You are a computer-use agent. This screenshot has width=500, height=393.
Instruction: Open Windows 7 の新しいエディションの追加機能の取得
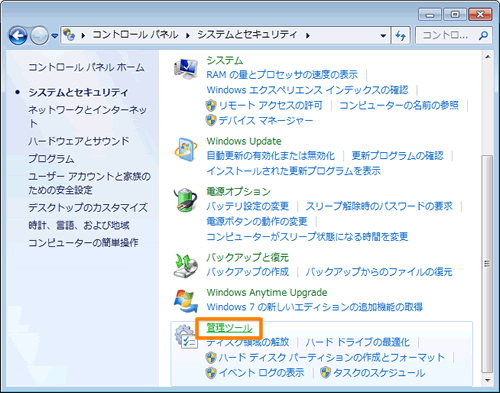coord(315,307)
